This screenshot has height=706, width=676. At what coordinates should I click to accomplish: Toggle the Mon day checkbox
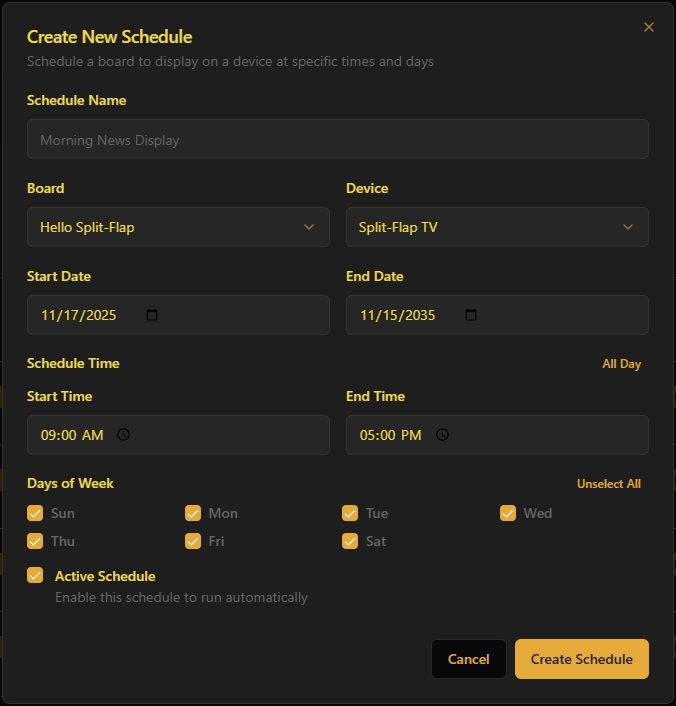coord(193,513)
